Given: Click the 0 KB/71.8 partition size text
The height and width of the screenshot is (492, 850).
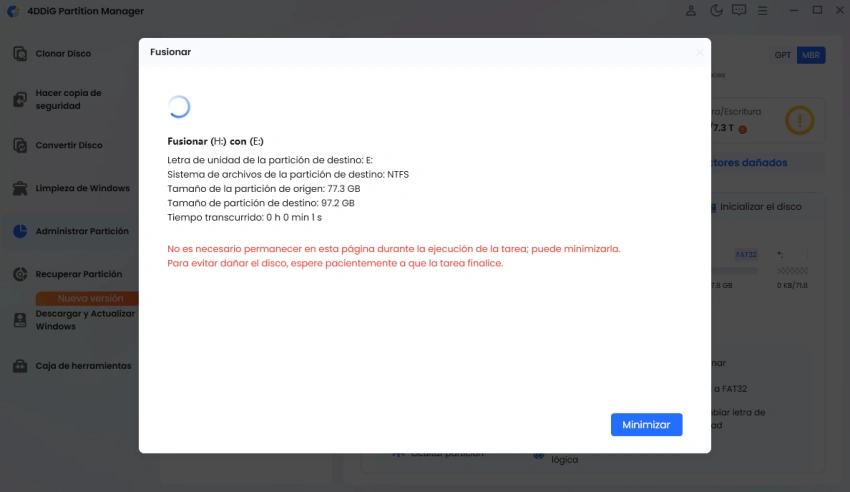Looking at the screenshot, I should [792, 286].
